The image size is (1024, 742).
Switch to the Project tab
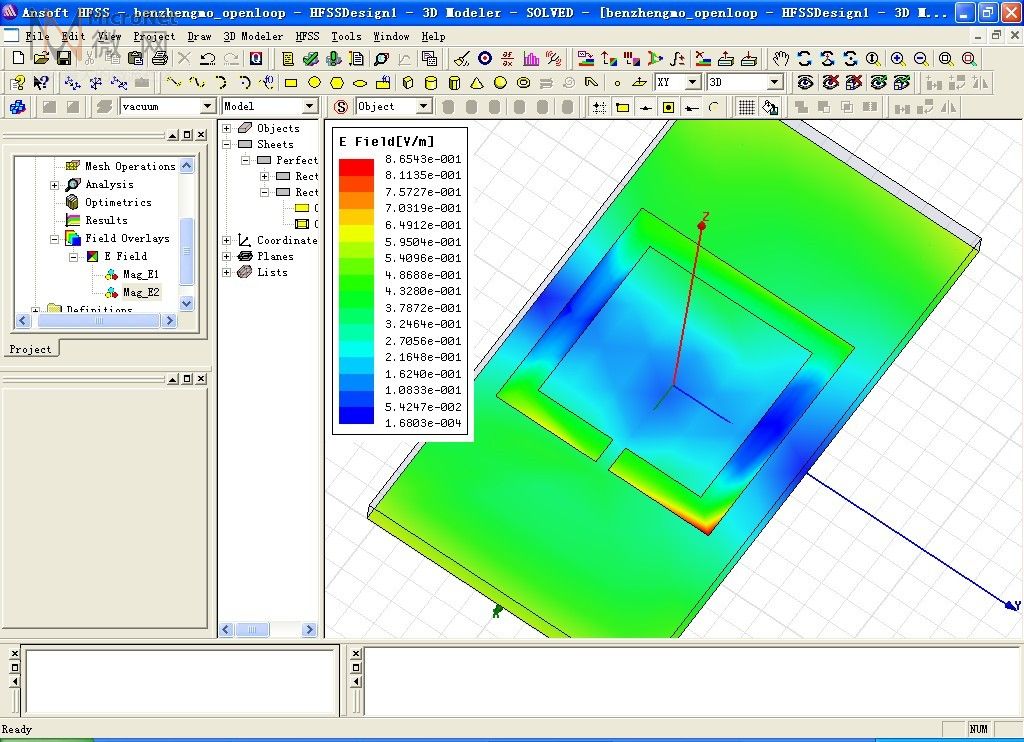(30, 349)
